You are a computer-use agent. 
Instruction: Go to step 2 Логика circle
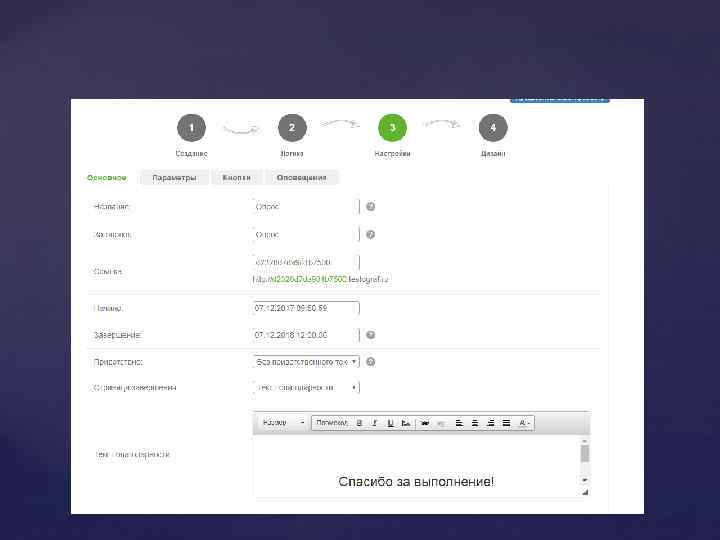292,128
